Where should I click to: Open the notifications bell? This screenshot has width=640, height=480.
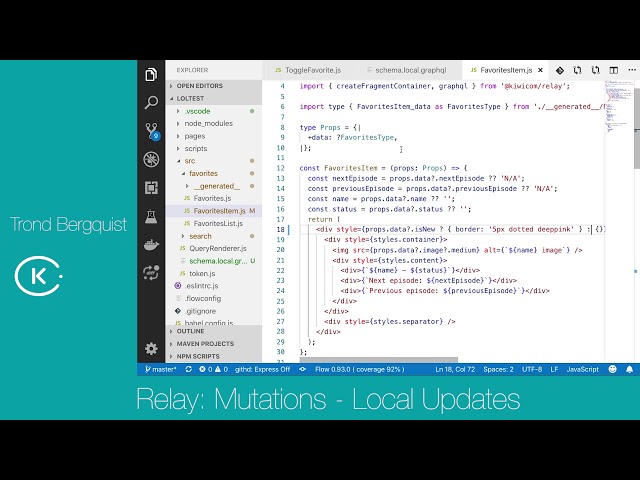tap(629, 369)
